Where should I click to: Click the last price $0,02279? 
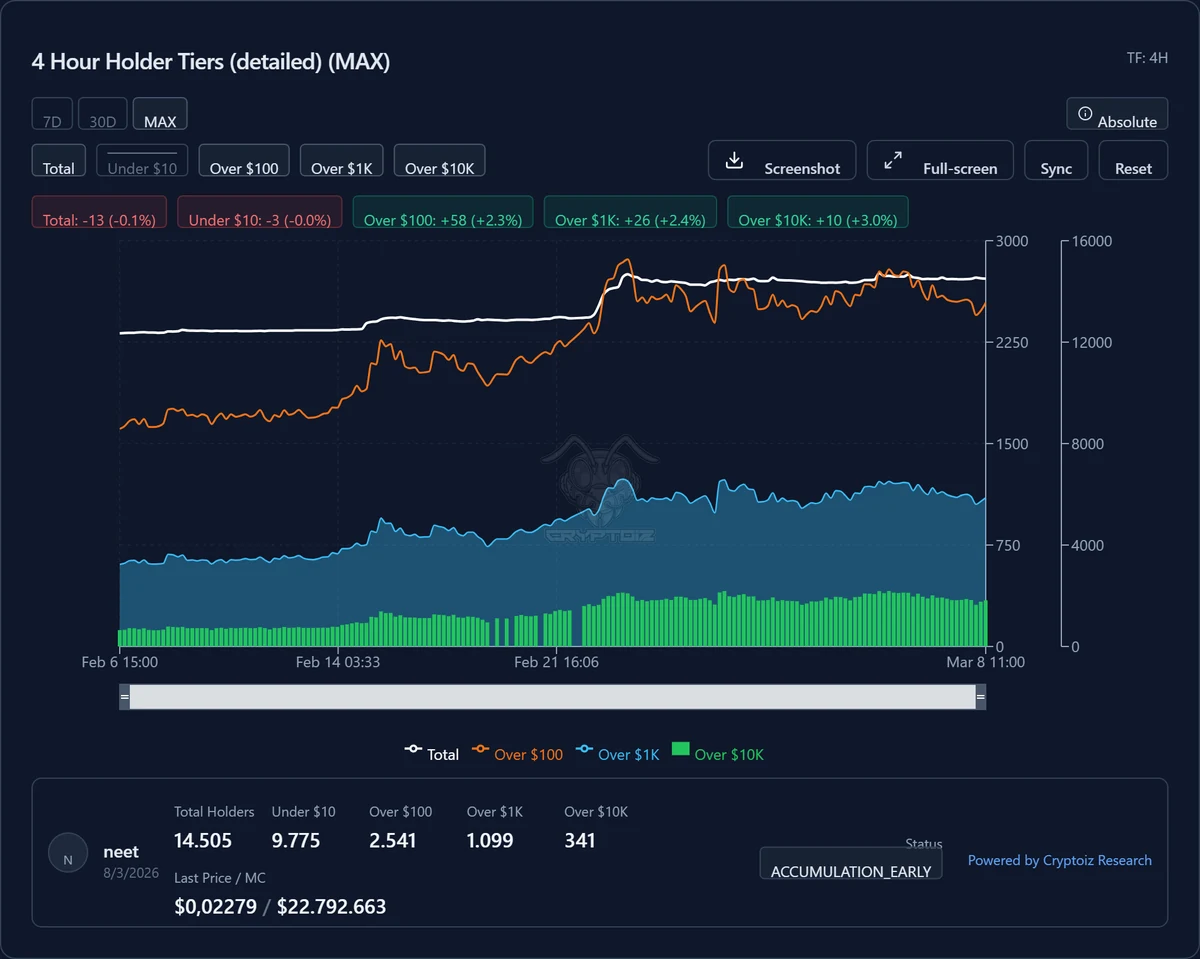click(216, 907)
